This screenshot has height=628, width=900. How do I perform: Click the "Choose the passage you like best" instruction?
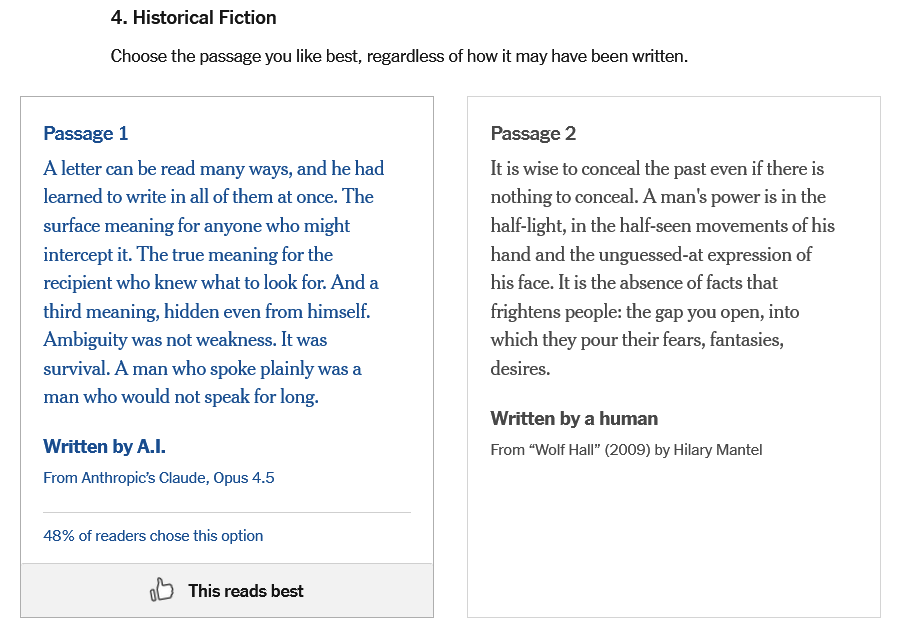pyautogui.click(x=399, y=56)
